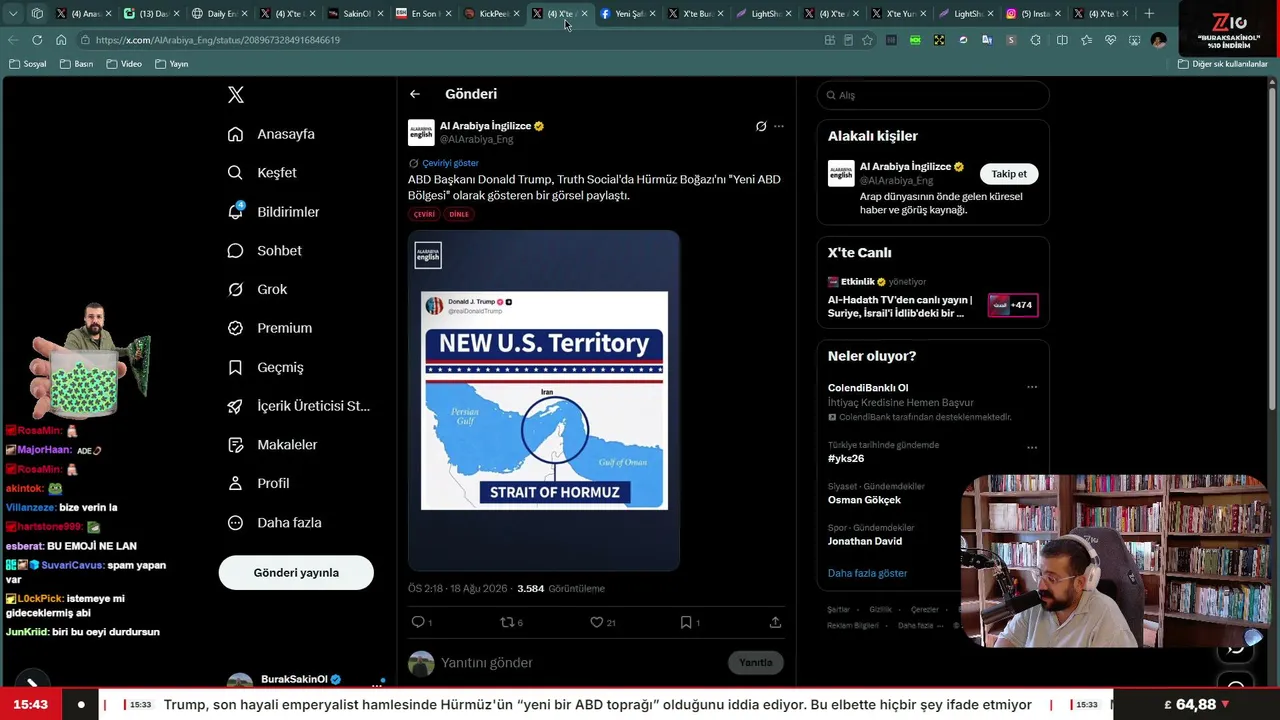Click Takip et for Al Arabiya

[x=1009, y=174]
